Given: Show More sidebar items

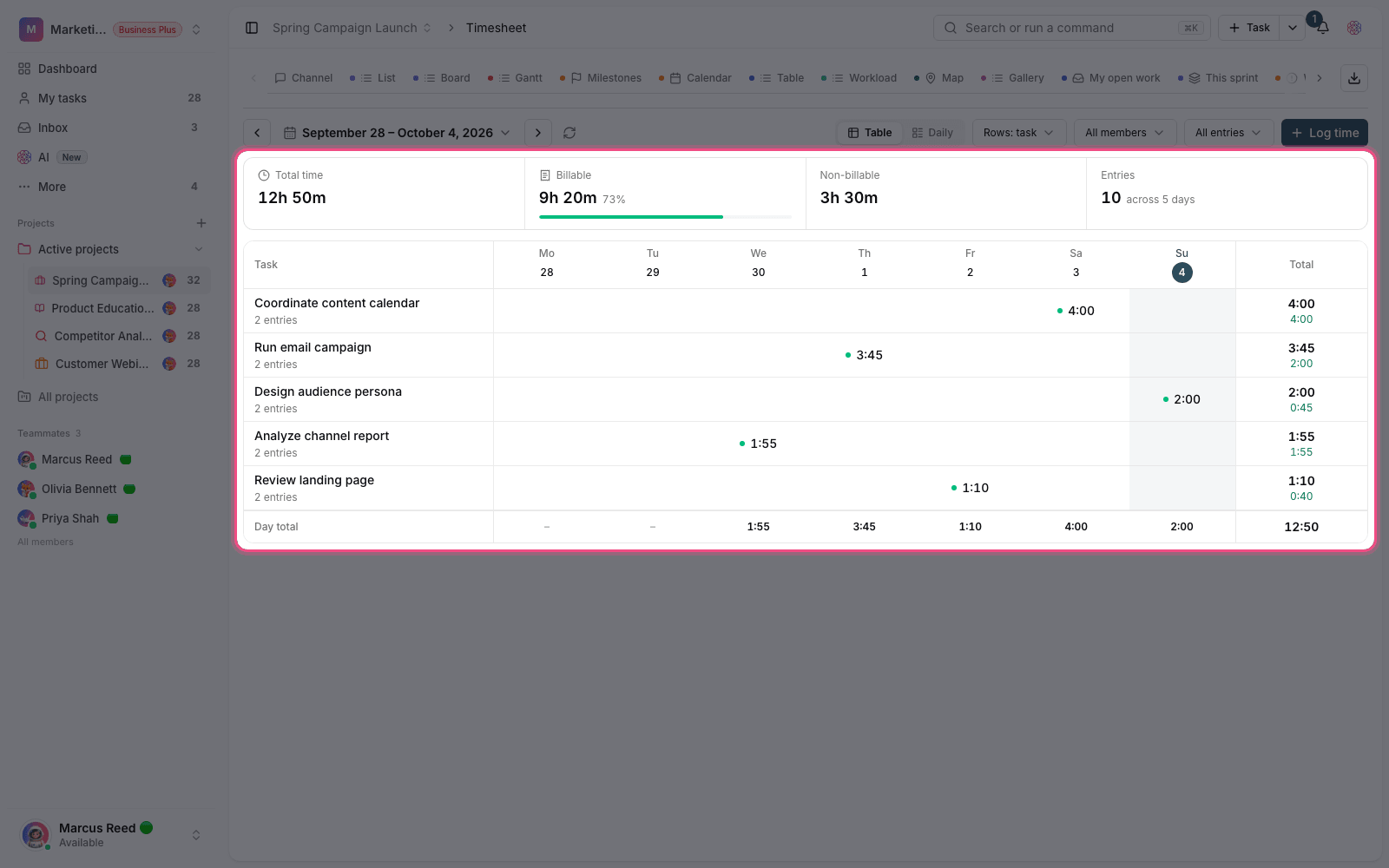Looking at the screenshot, I should pyautogui.click(x=114, y=187).
